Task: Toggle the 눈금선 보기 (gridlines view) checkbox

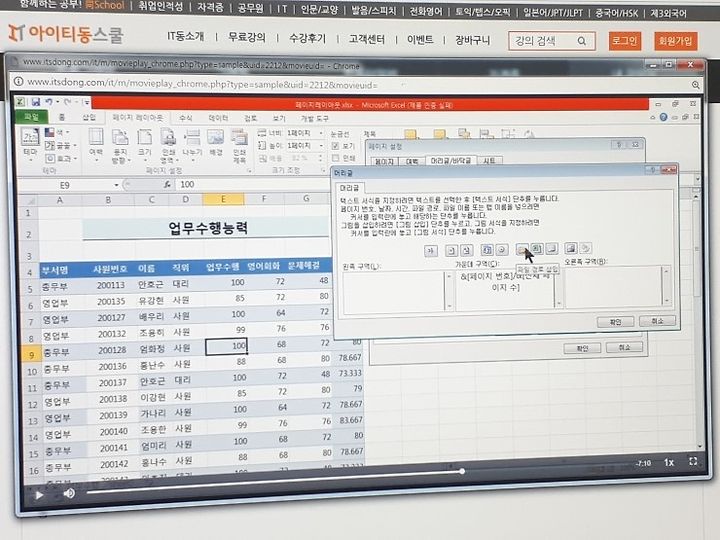Action: click(x=336, y=146)
